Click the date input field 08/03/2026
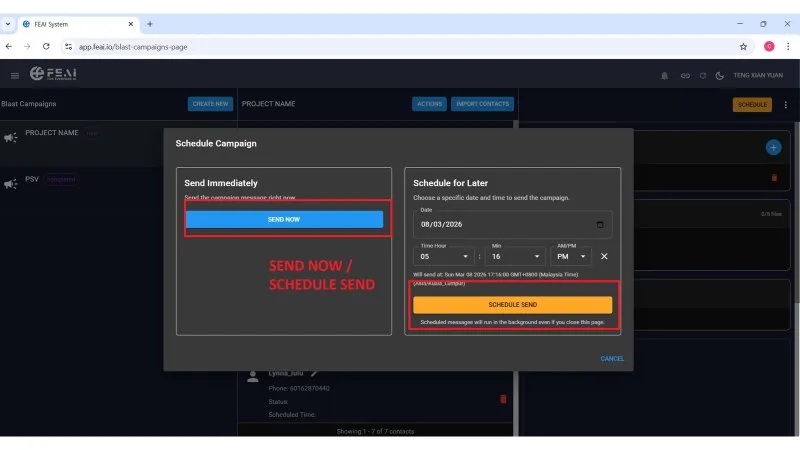800x450 pixels. (512, 224)
